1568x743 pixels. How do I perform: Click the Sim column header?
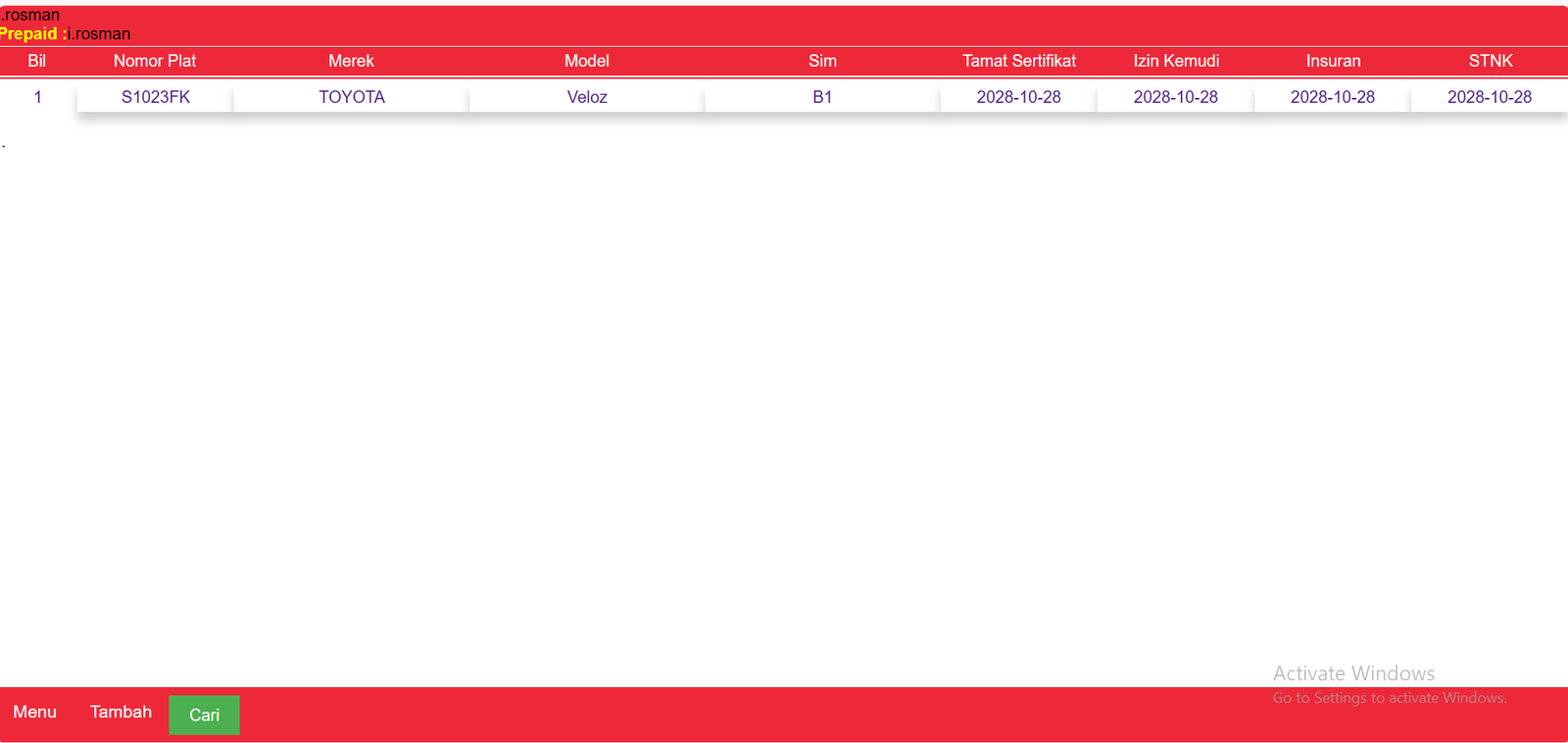pos(822,61)
